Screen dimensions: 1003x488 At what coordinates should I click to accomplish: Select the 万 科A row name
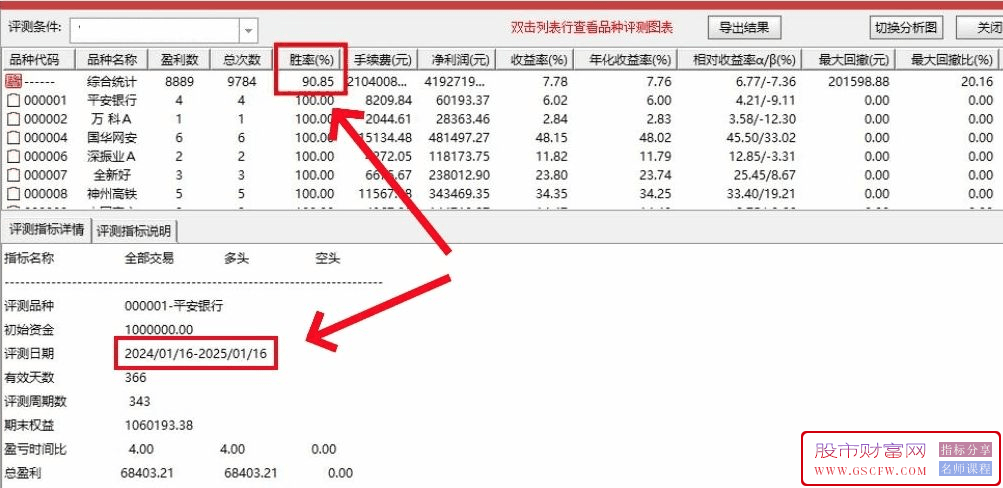[x=112, y=119]
